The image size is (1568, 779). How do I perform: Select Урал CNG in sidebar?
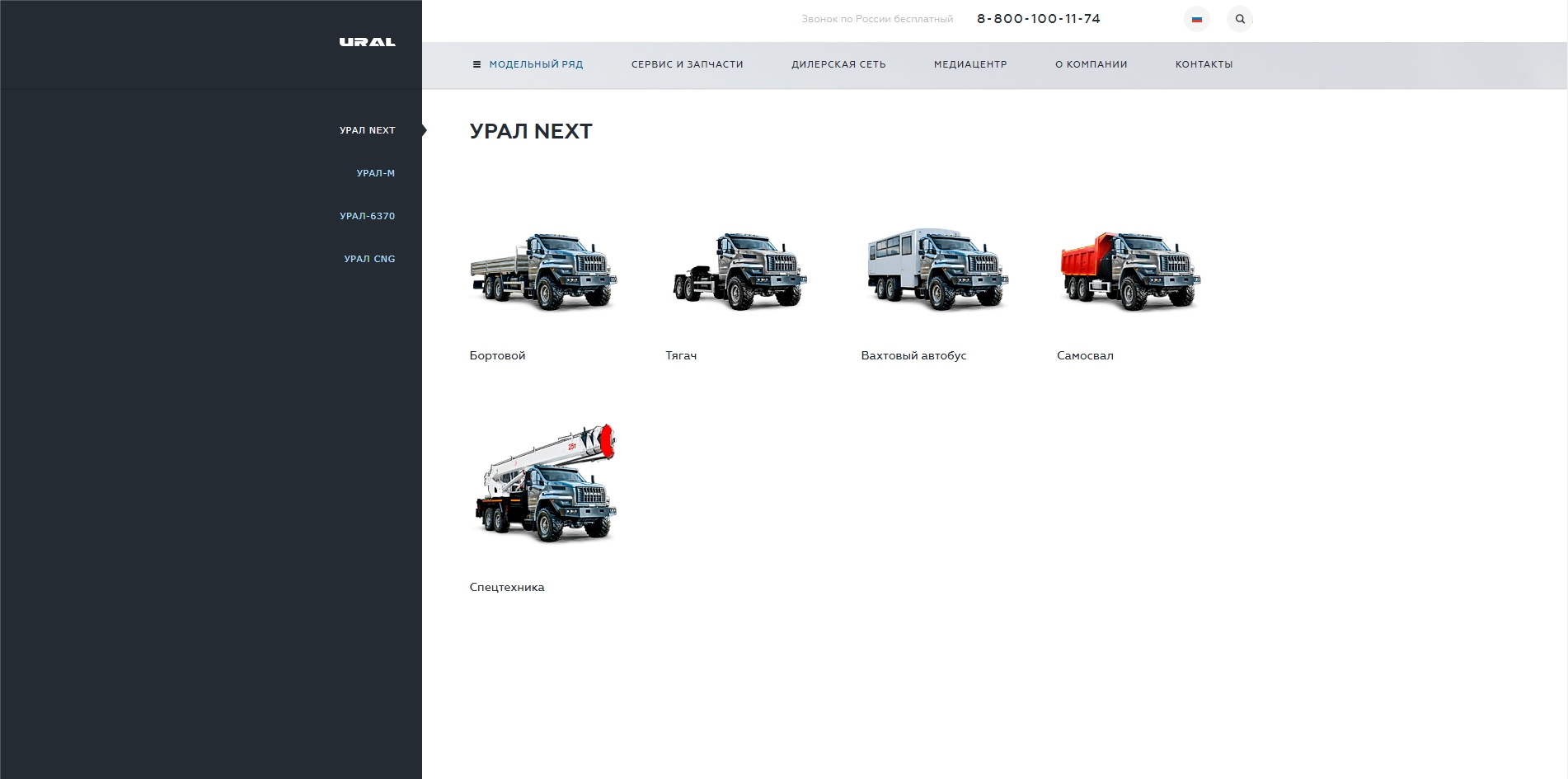[x=369, y=259]
